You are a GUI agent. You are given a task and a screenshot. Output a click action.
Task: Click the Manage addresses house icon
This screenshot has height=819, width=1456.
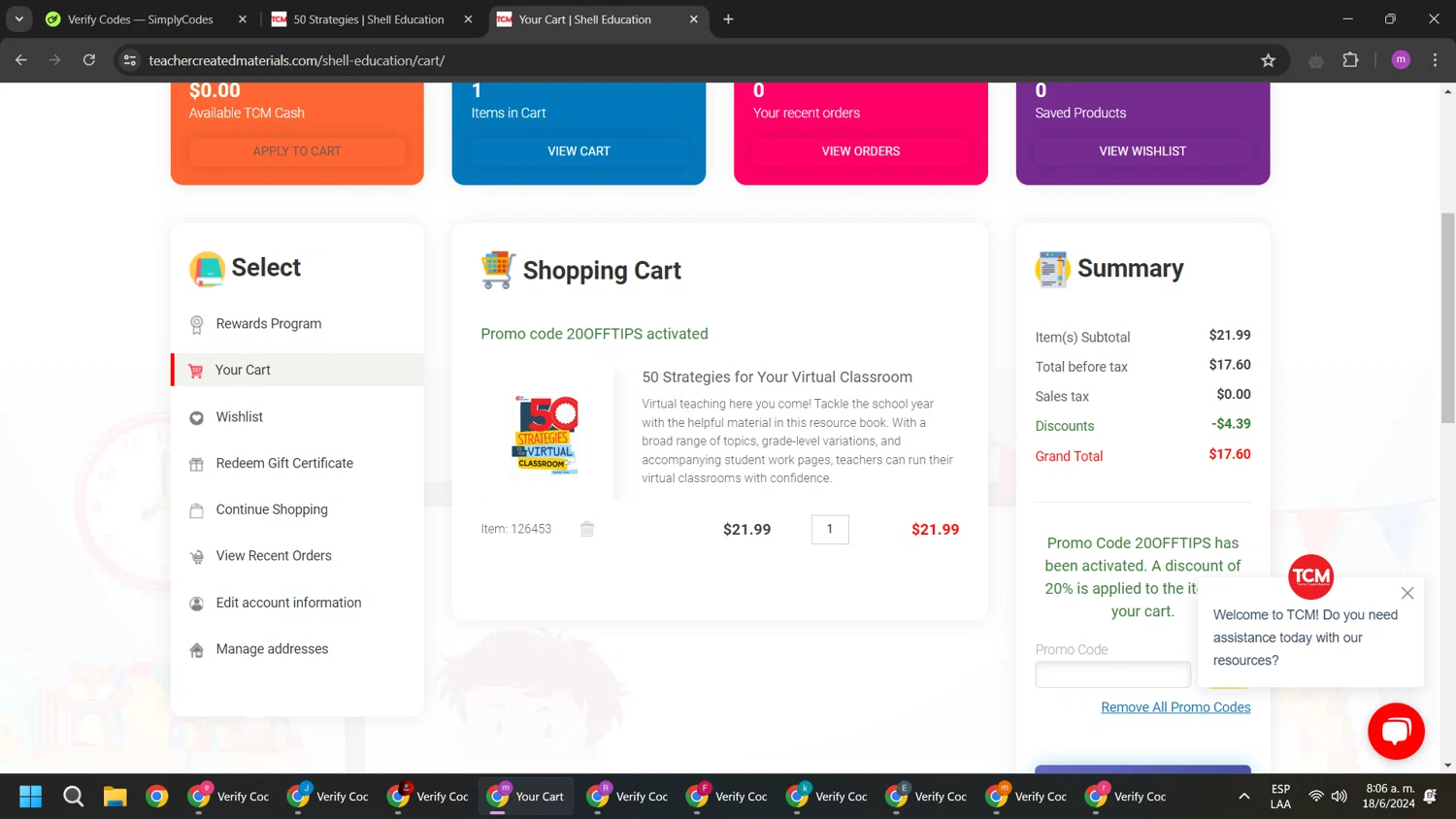196,650
